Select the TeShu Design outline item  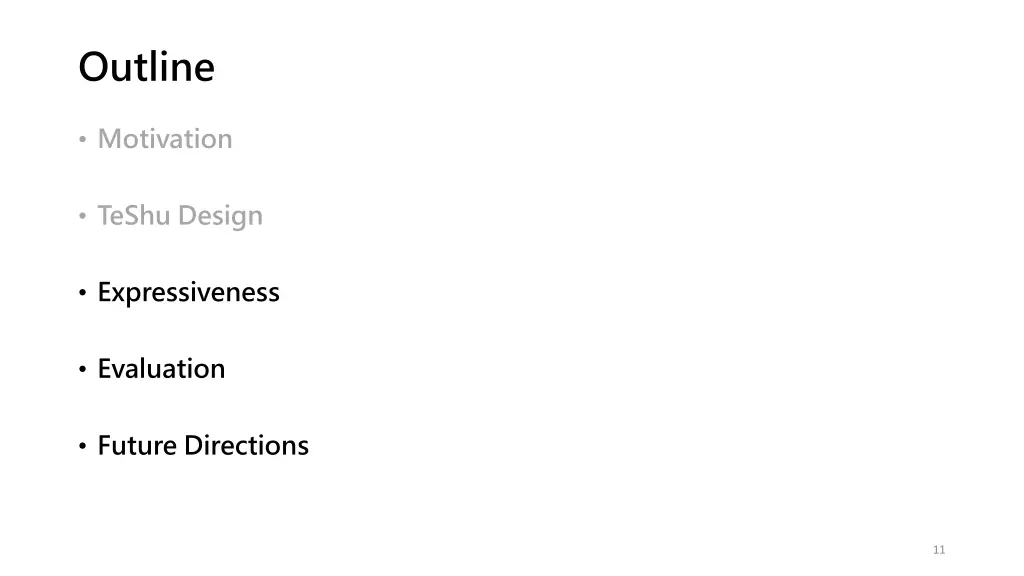click(180, 216)
